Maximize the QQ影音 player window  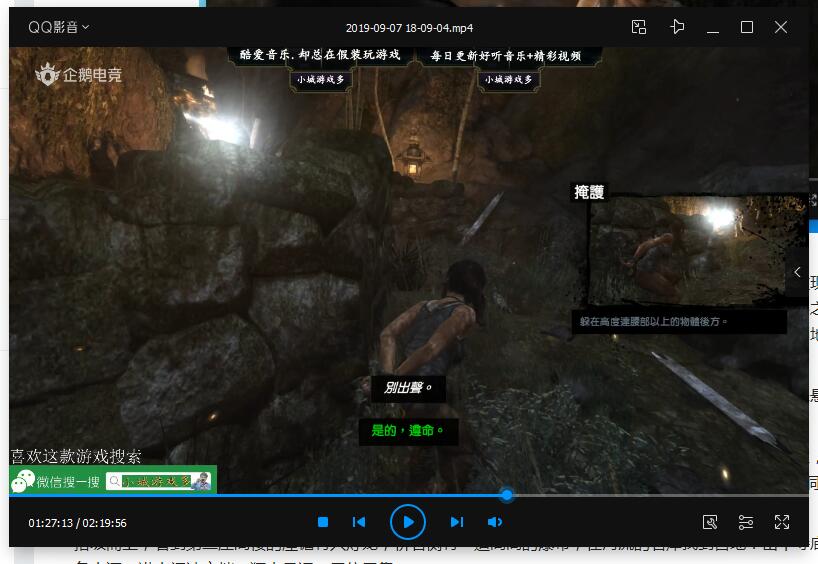tap(747, 27)
